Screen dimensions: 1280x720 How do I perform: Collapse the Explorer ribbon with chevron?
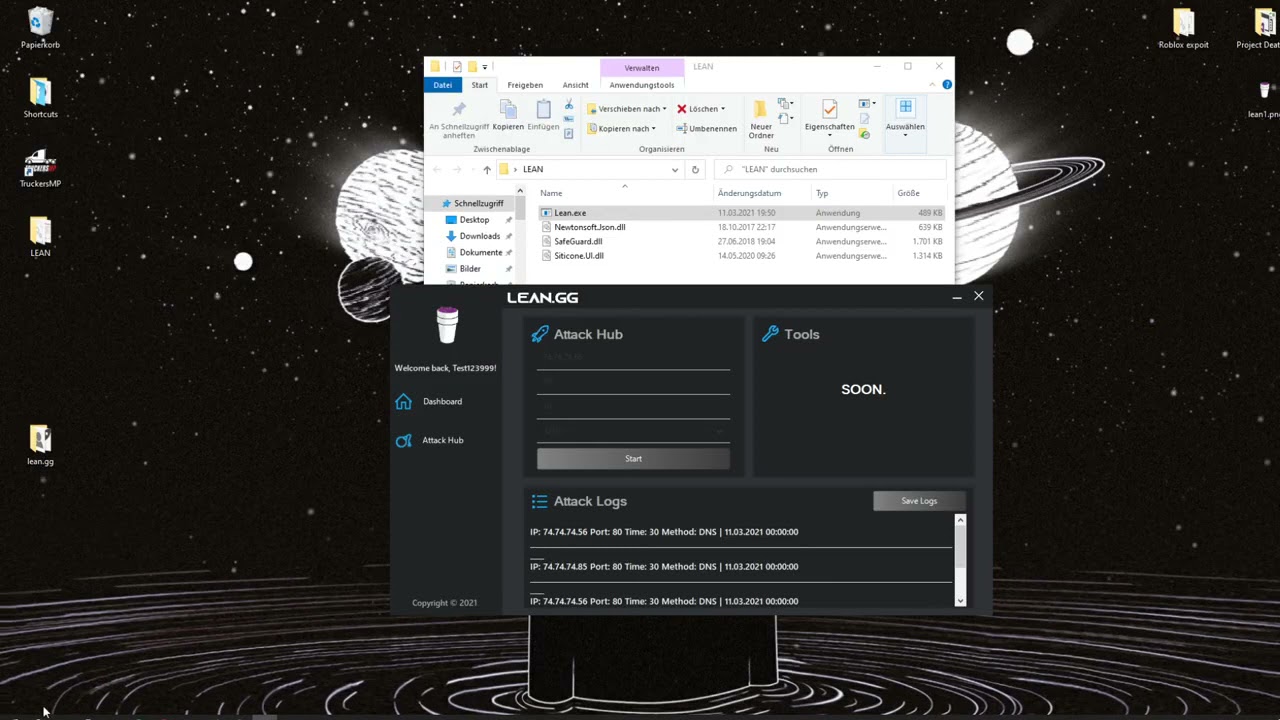931,85
